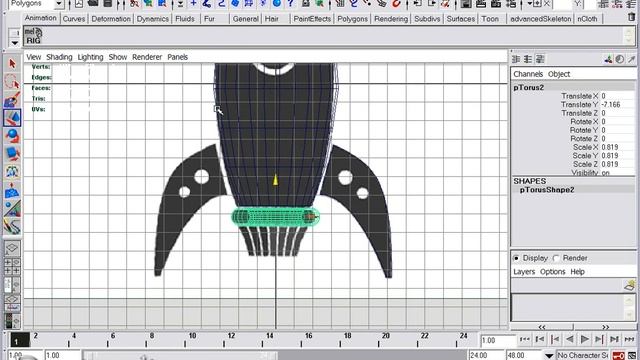Click the auto keyframe key icon
Image resolution: width=640 pixels, height=360 pixels.
click(x=618, y=356)
